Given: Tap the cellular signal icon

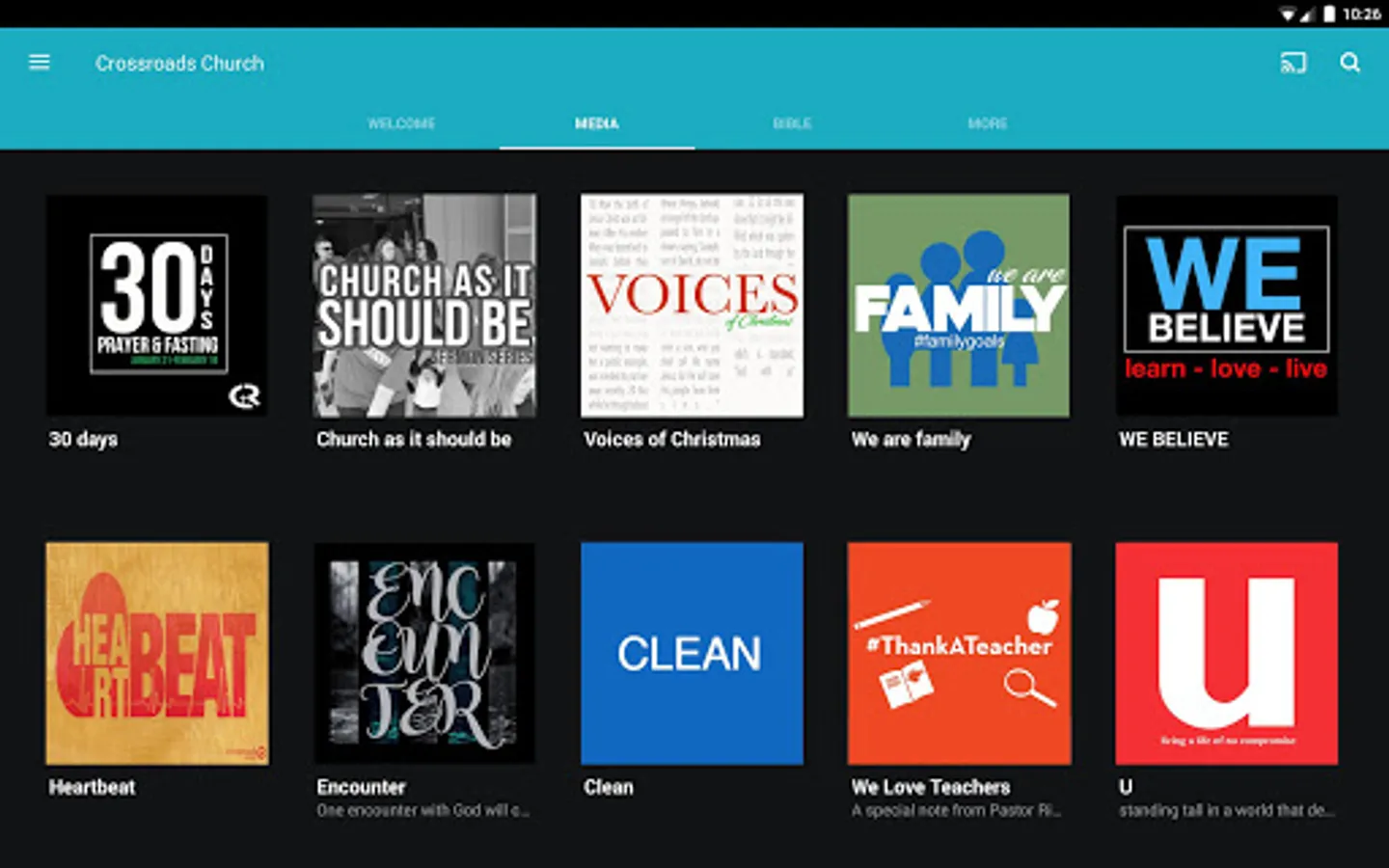Looking at the screenshot, I should [x=1308, y=14].
